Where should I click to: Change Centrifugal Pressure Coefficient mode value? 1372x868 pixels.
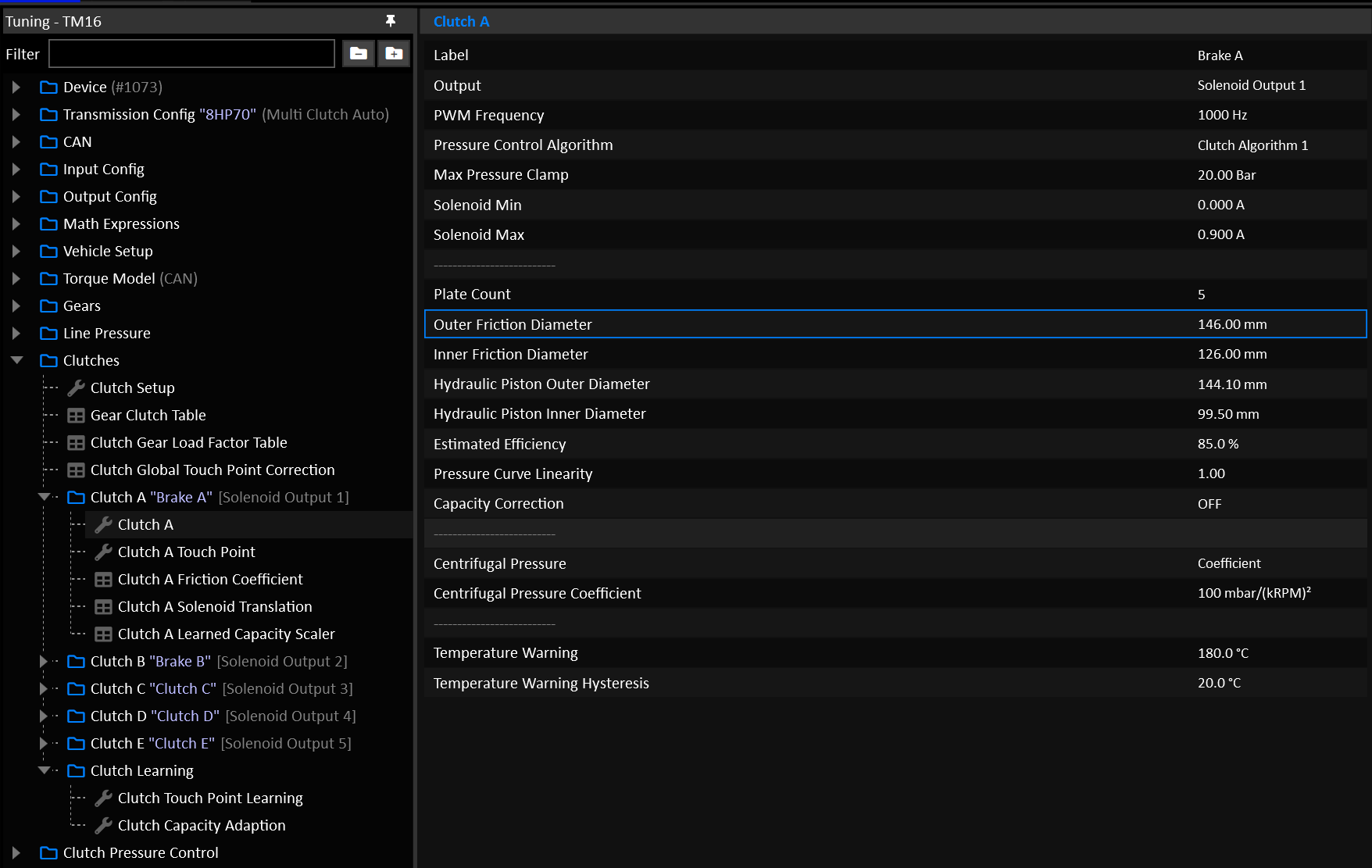pyautogui.click(x=1228, y=563)
